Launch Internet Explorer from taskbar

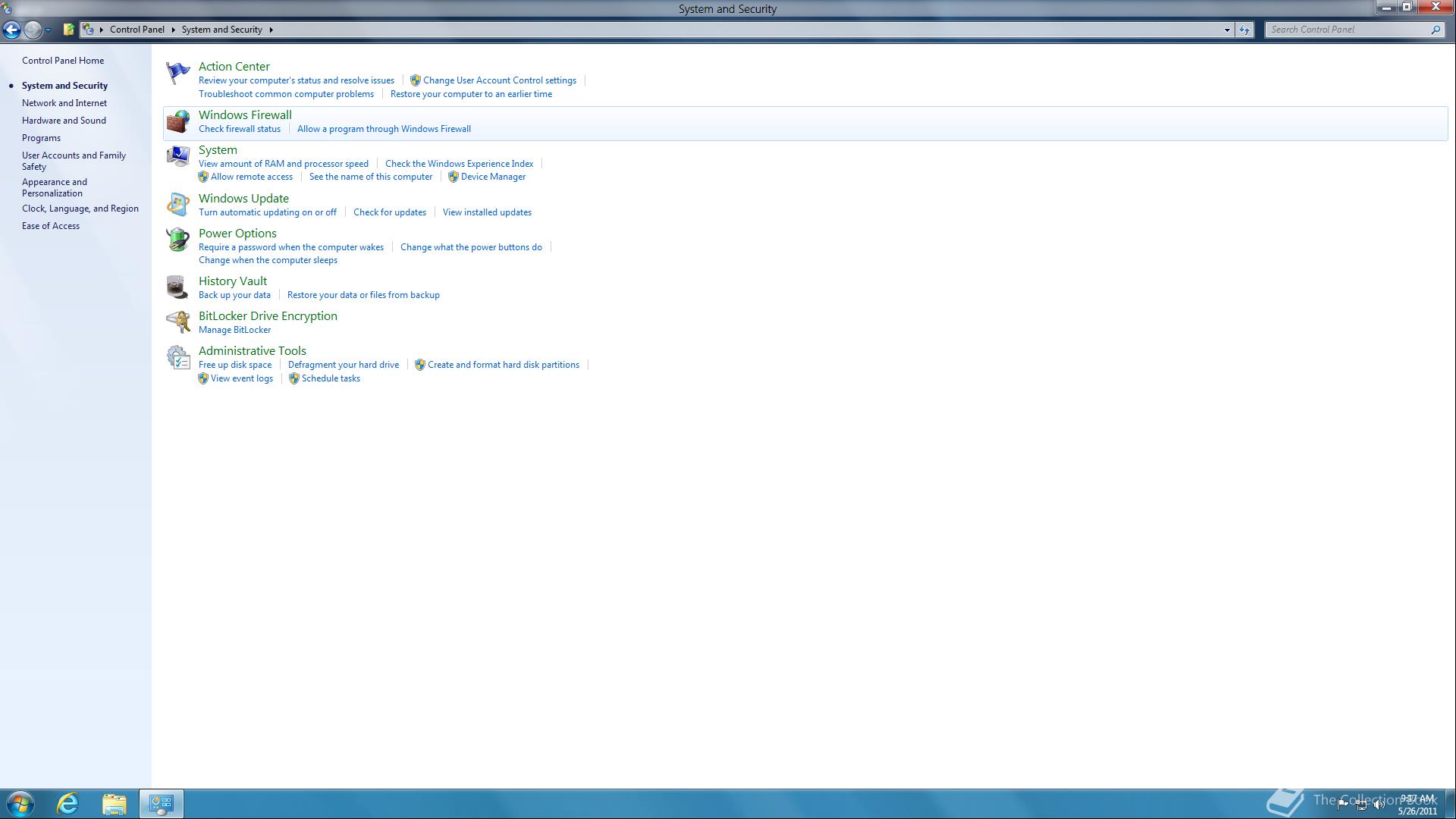pyautogui.click(x=67, y=804)
